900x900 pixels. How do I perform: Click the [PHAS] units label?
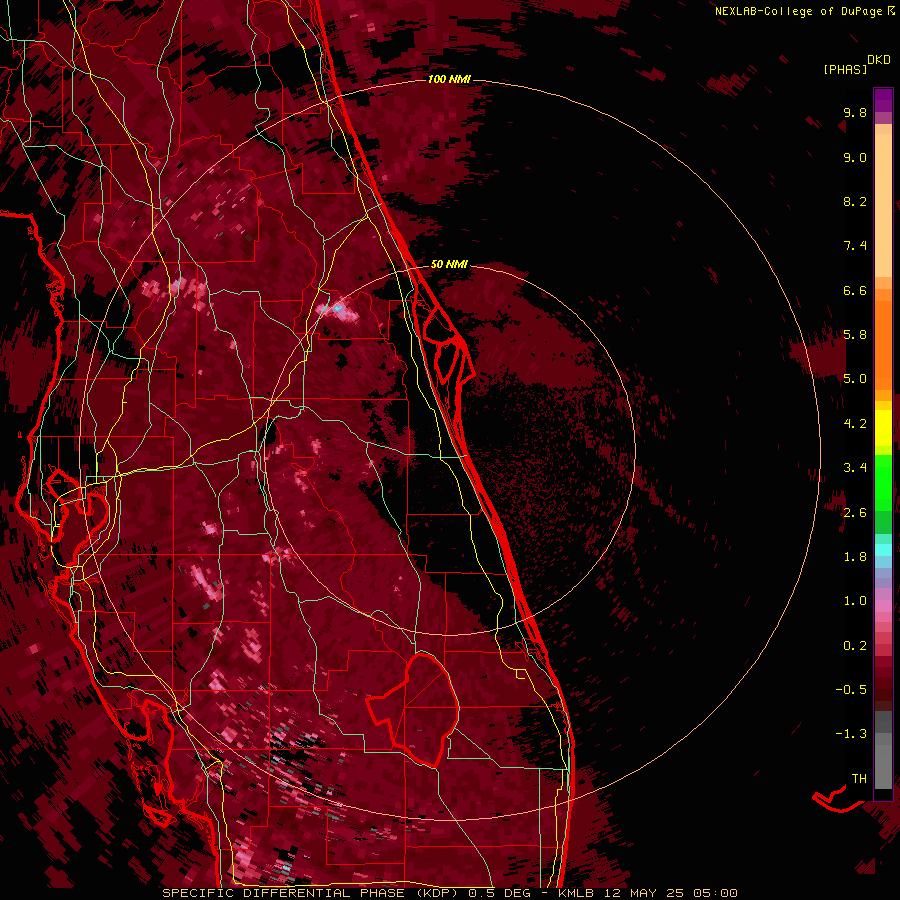(845, 70)
